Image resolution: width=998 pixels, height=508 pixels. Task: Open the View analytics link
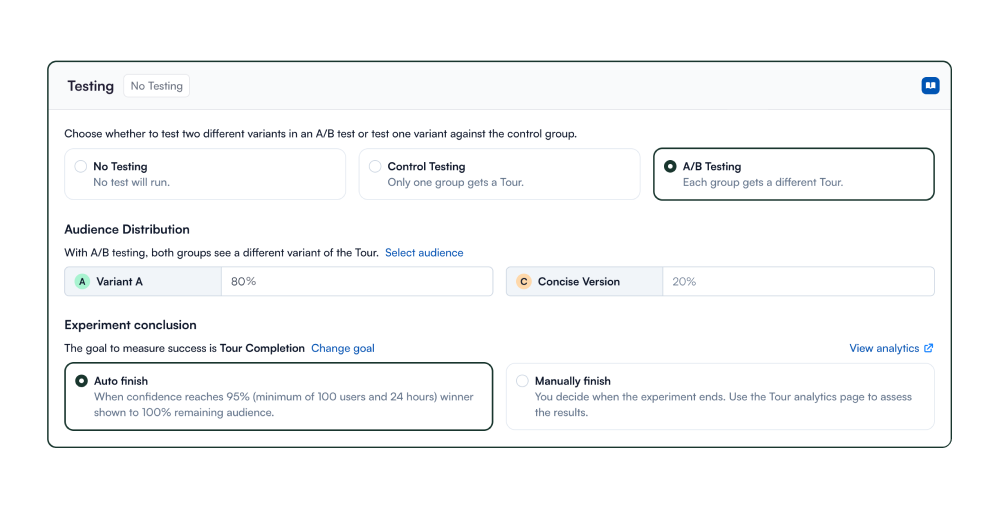pos(884,348)
